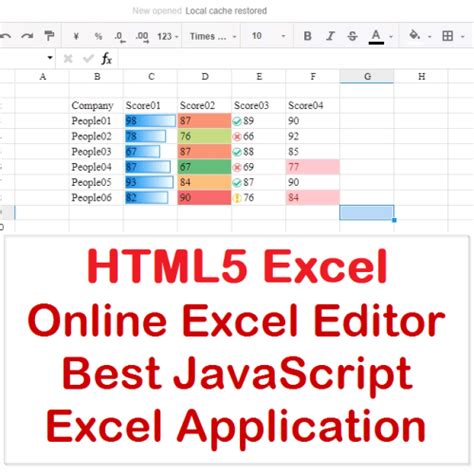
Task: Select the 'People06' cell
Action: [96, 198]
